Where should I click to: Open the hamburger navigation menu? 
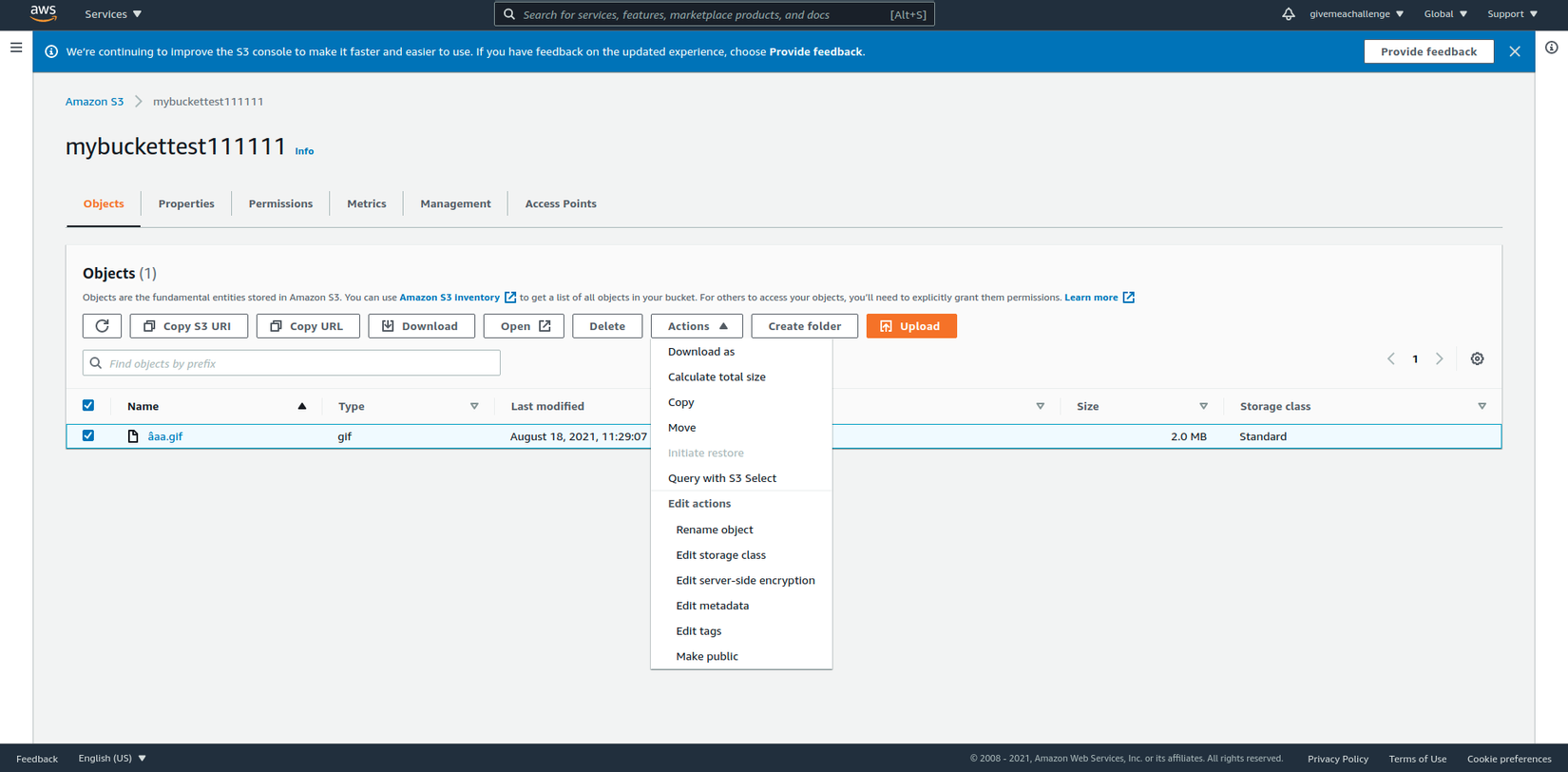click(x=16, y=47)
